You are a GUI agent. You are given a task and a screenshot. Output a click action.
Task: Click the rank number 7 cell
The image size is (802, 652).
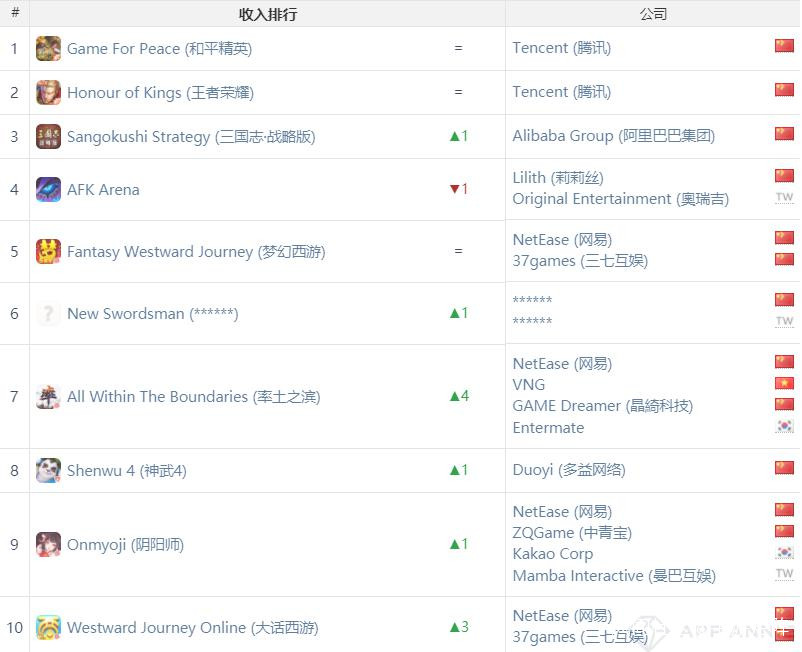tap(14, 397)
